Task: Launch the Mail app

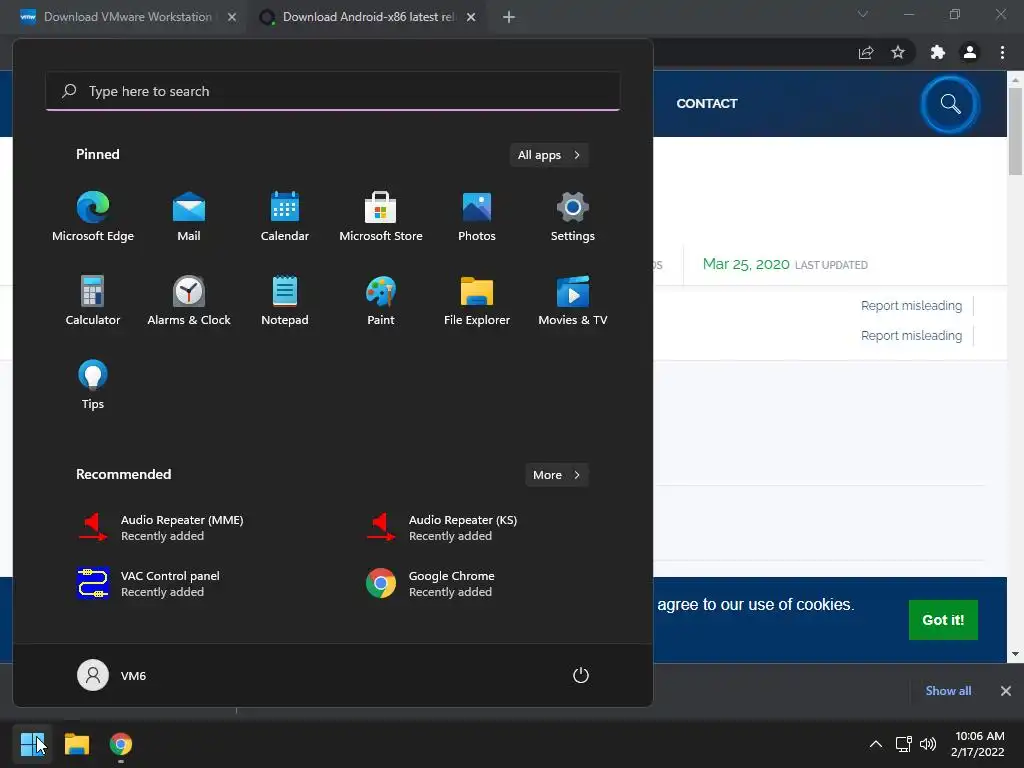Action: (x=189, y=217)
